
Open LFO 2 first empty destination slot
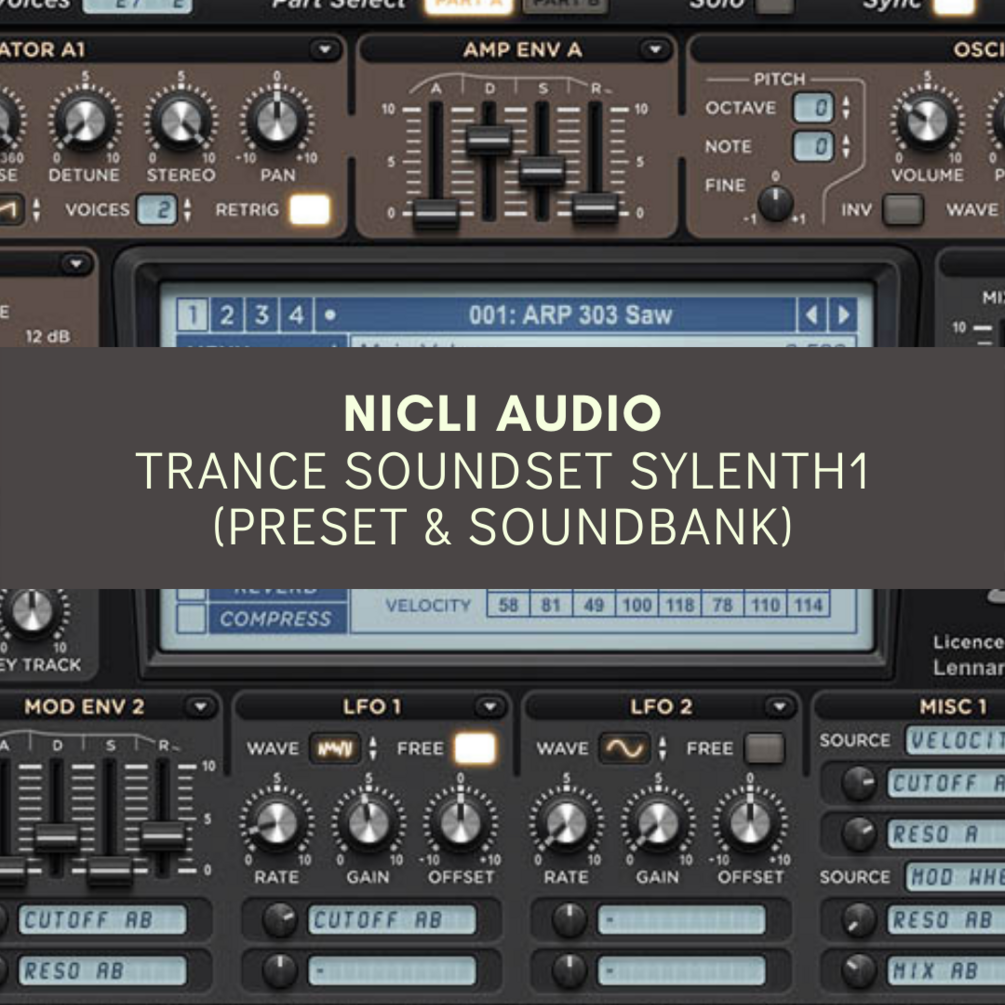tap(681, 920)
